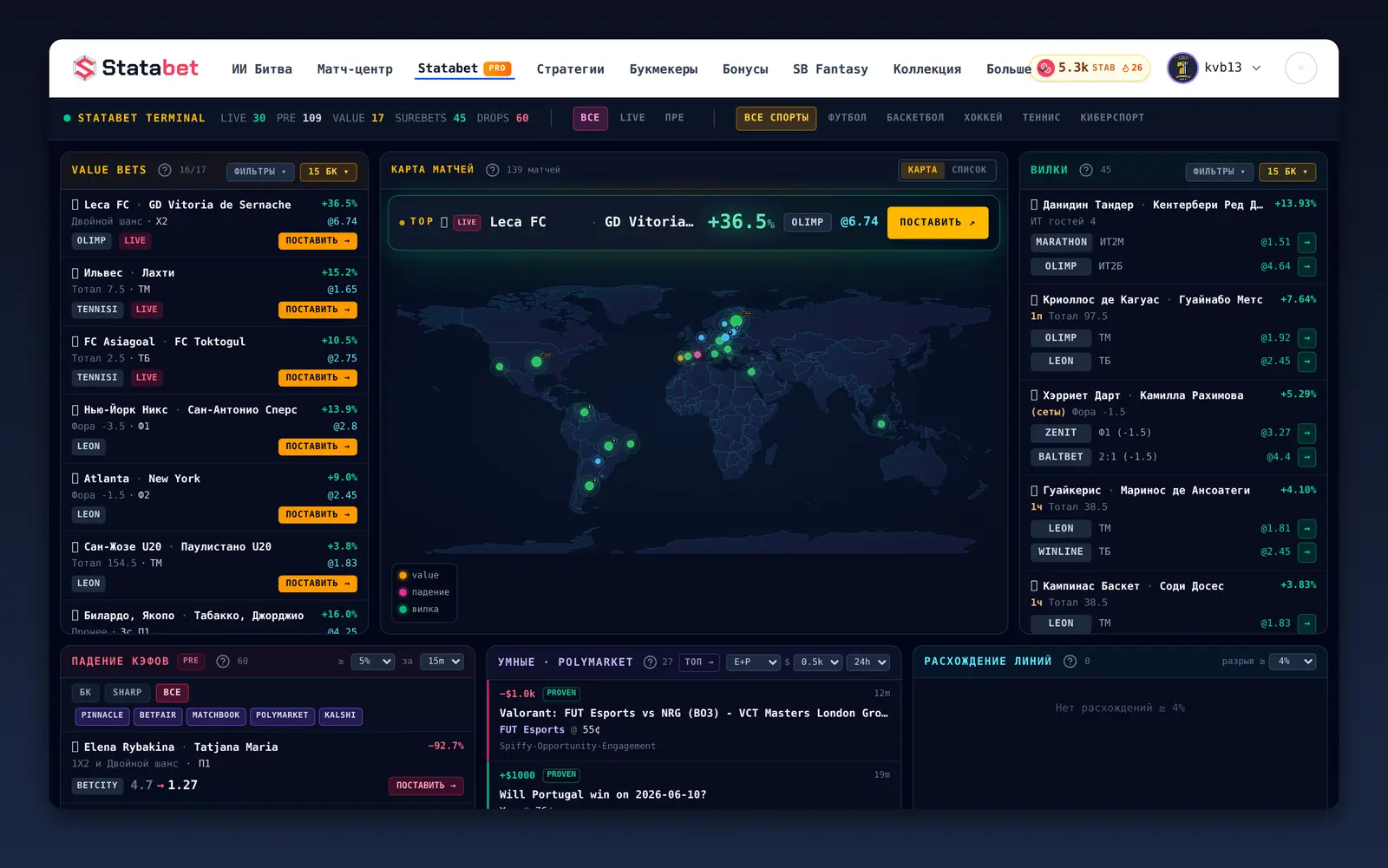The image size is (1388, 868).
Task: Click the Statabet logo
Action: pos(135,68)
